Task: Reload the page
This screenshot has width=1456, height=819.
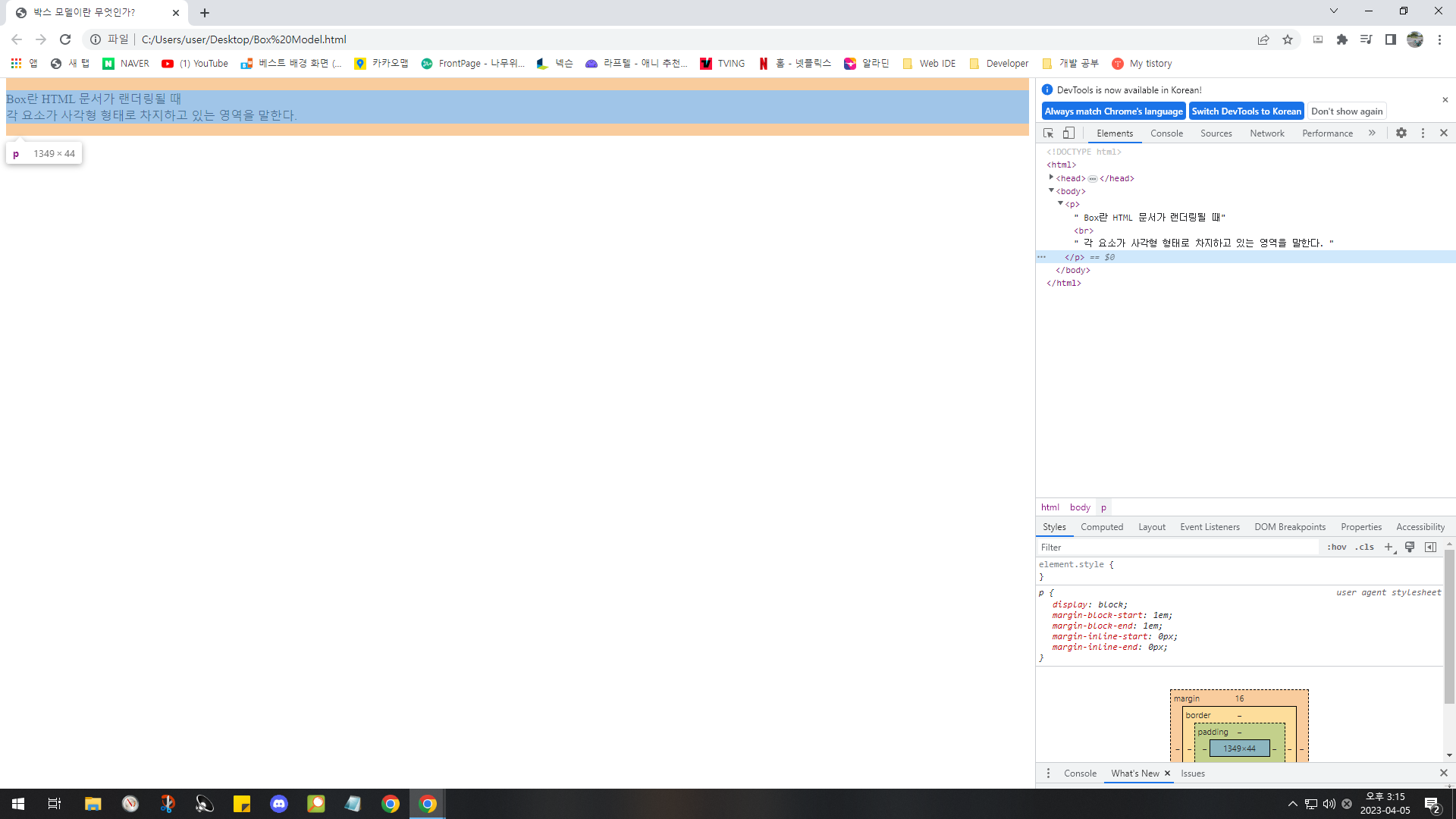Action: coord(65,39)
